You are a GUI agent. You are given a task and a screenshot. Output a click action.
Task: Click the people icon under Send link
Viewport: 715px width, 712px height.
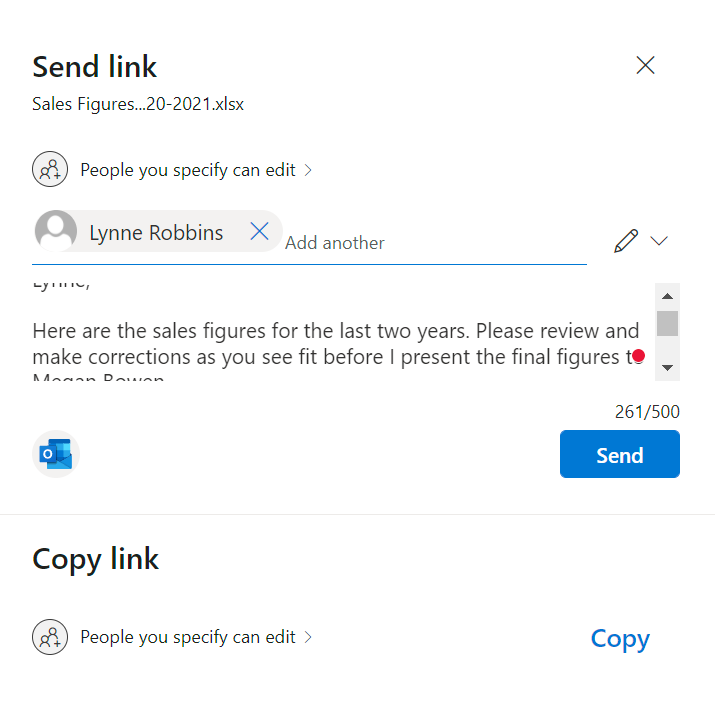click(50, 170)
